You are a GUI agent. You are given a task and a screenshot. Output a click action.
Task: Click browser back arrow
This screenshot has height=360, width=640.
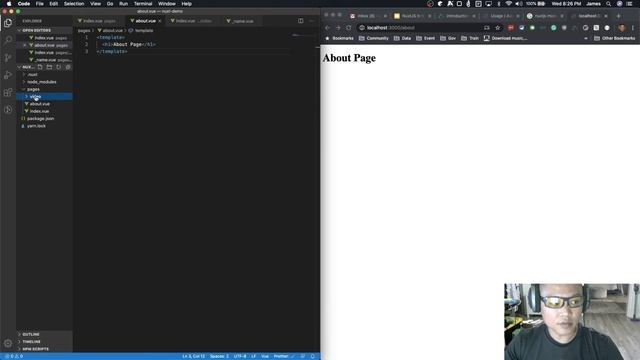pos(327,28)
